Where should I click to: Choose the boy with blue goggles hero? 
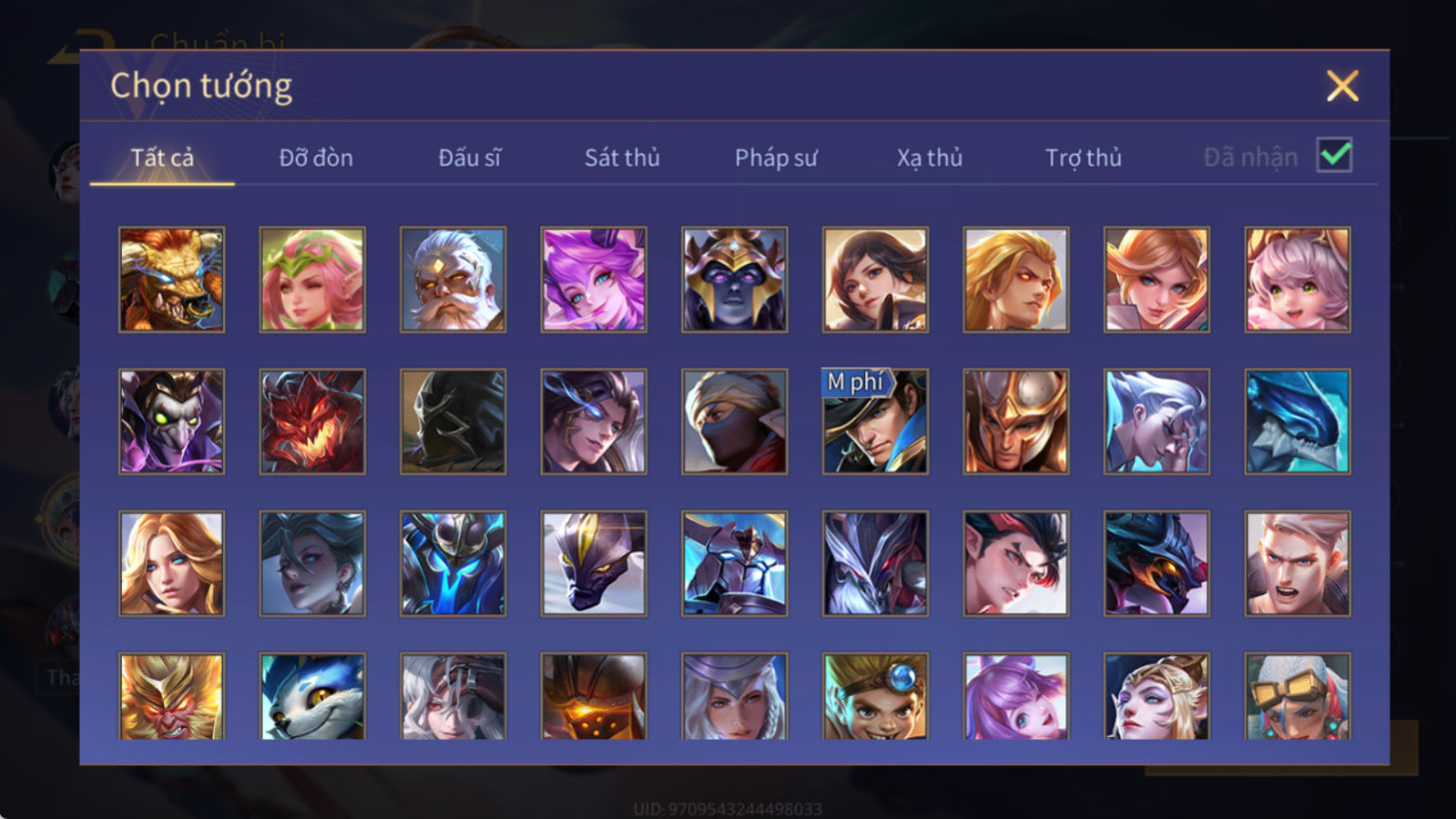click(x=874, y=696)
